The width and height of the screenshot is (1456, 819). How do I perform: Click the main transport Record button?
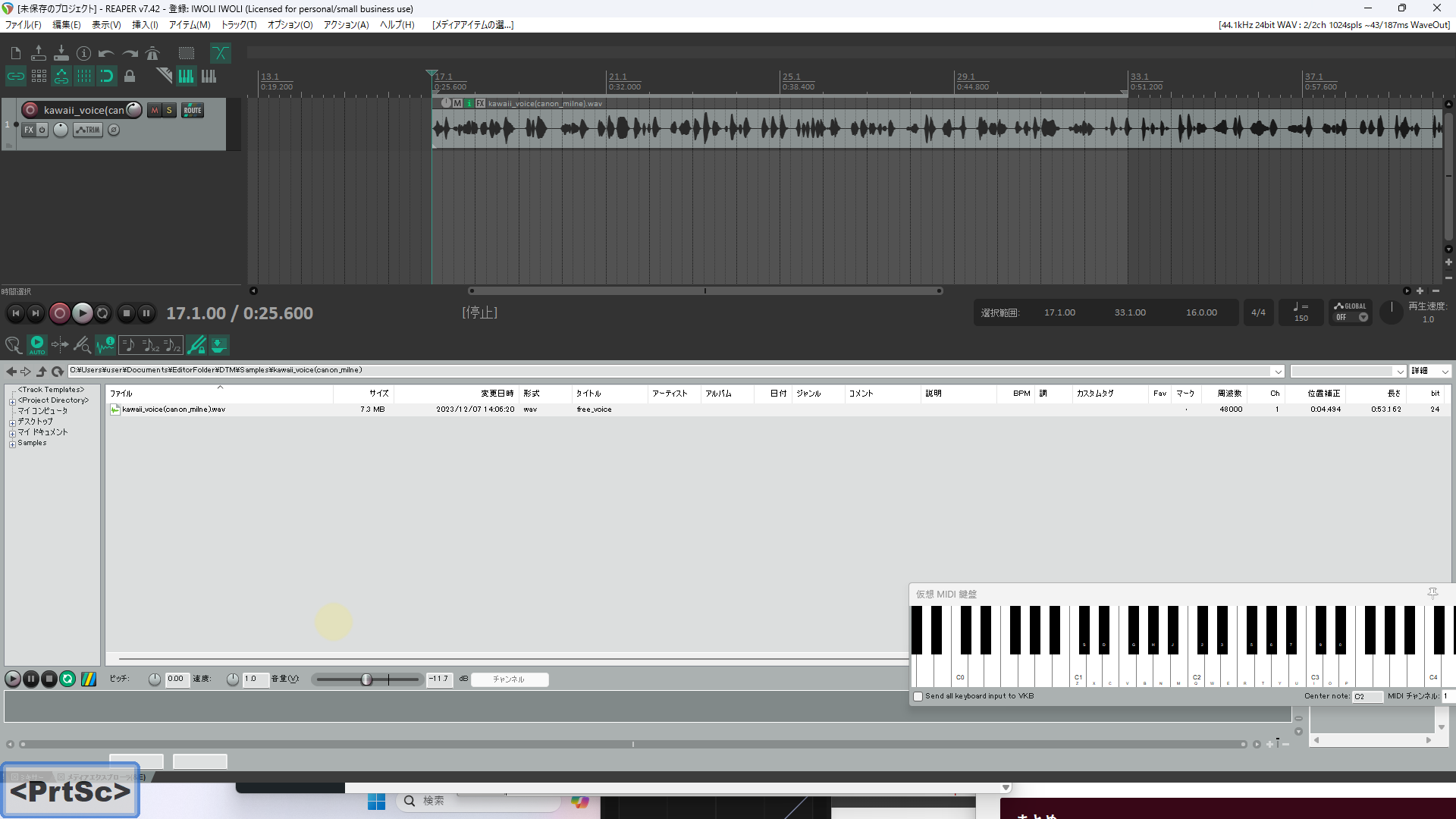coord(59,313)
